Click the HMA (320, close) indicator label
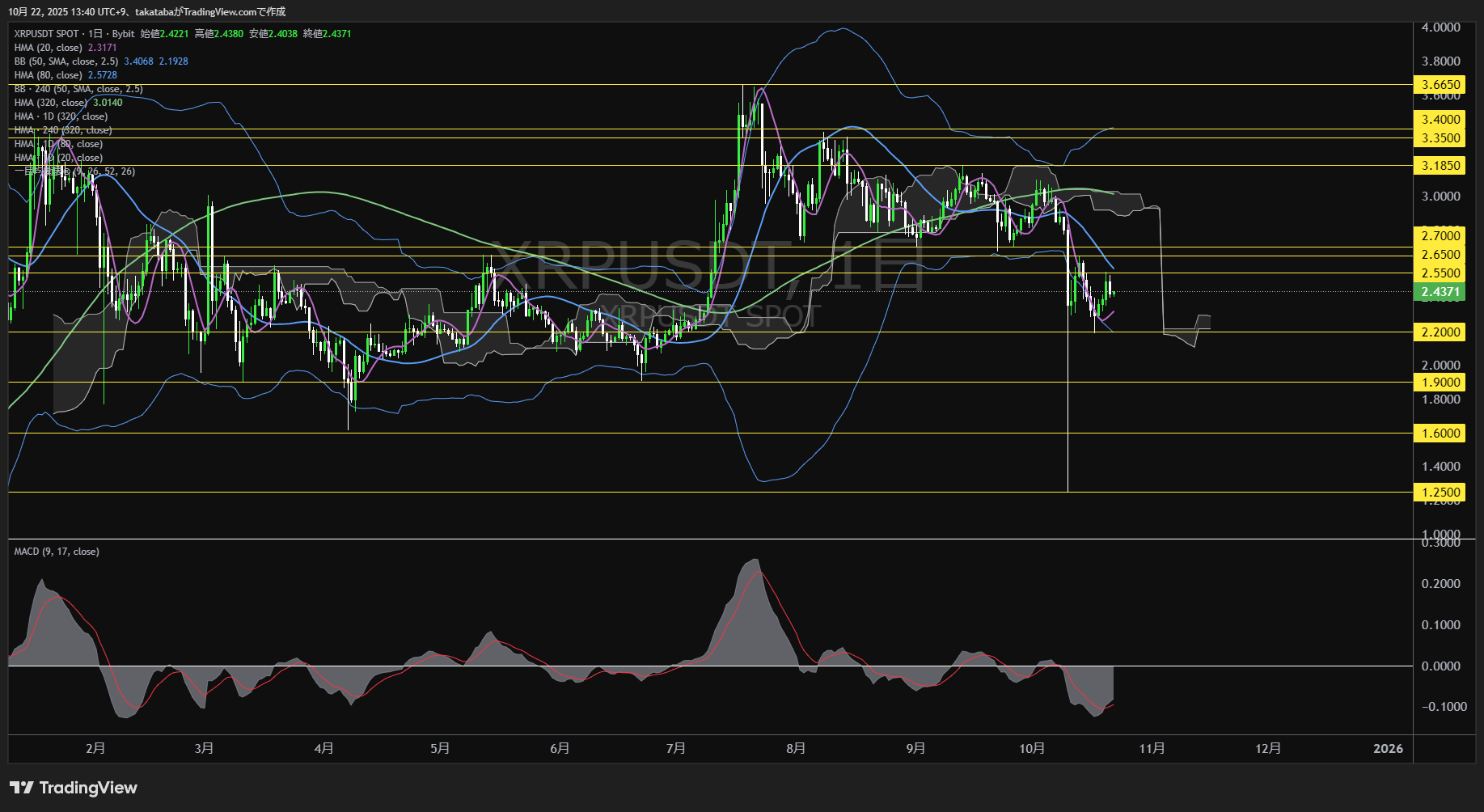This screenshot has width=1484, height=812. (x=50, y=103)
